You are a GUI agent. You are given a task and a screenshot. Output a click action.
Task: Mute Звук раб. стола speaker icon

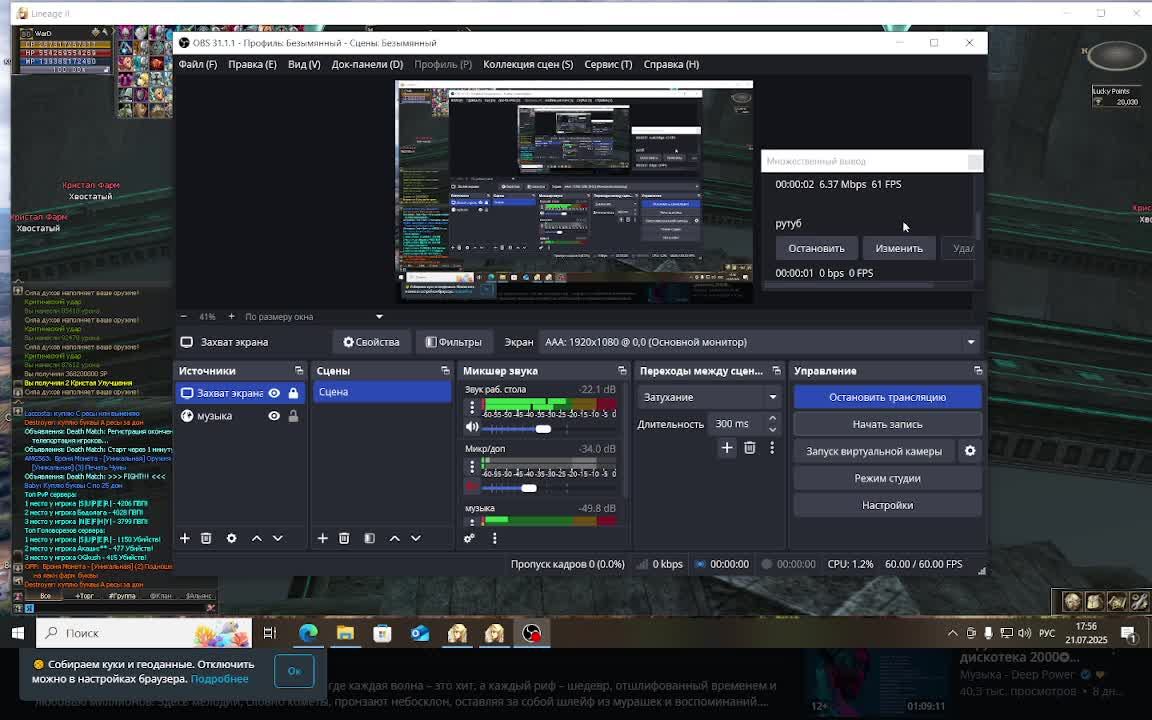(x=472, y=427)
